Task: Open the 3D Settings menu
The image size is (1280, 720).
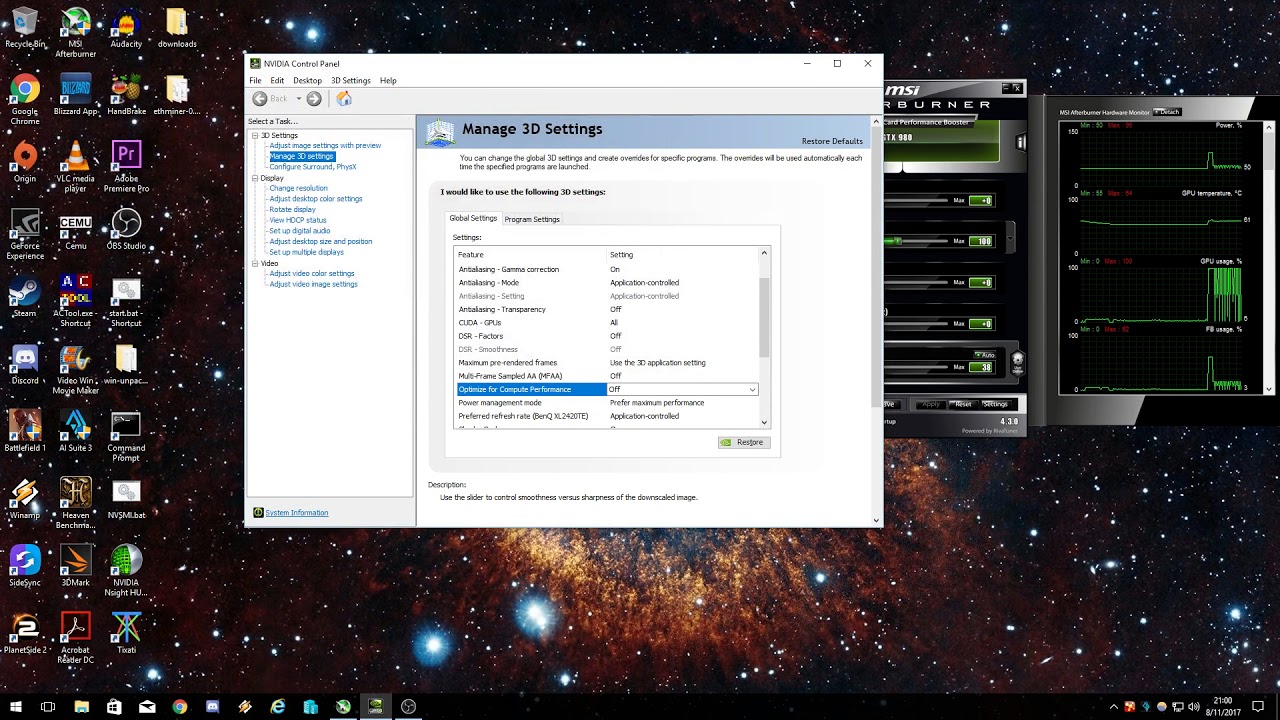Action: pos(351,80)
